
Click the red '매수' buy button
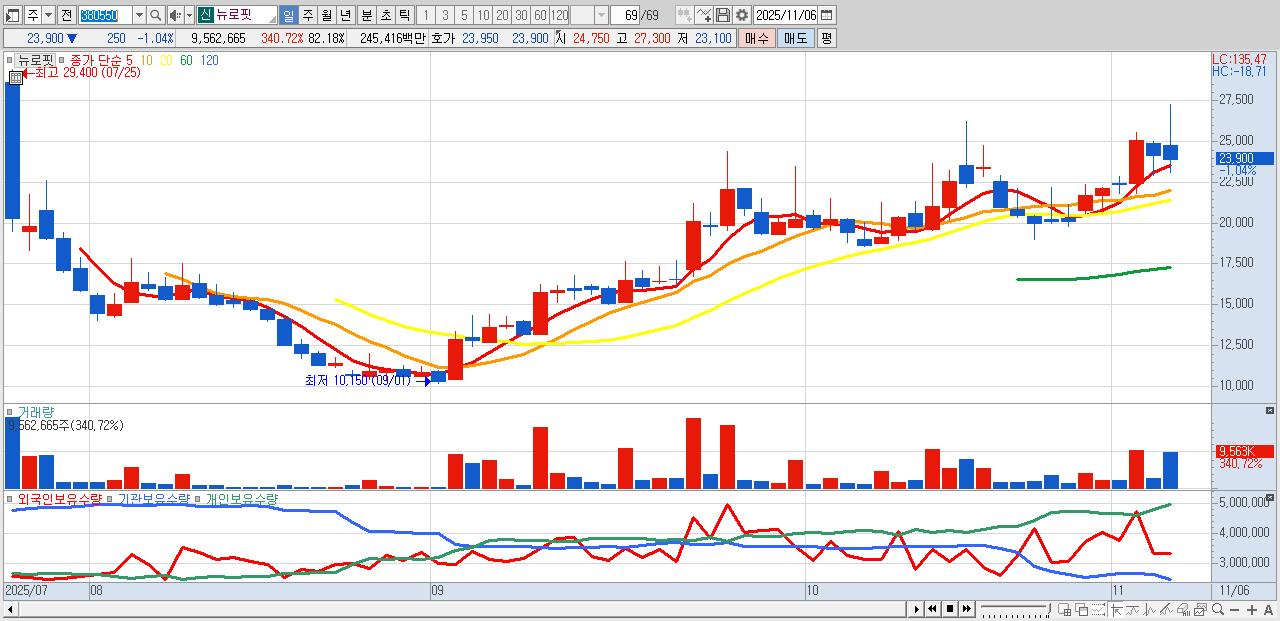point(757,38)
